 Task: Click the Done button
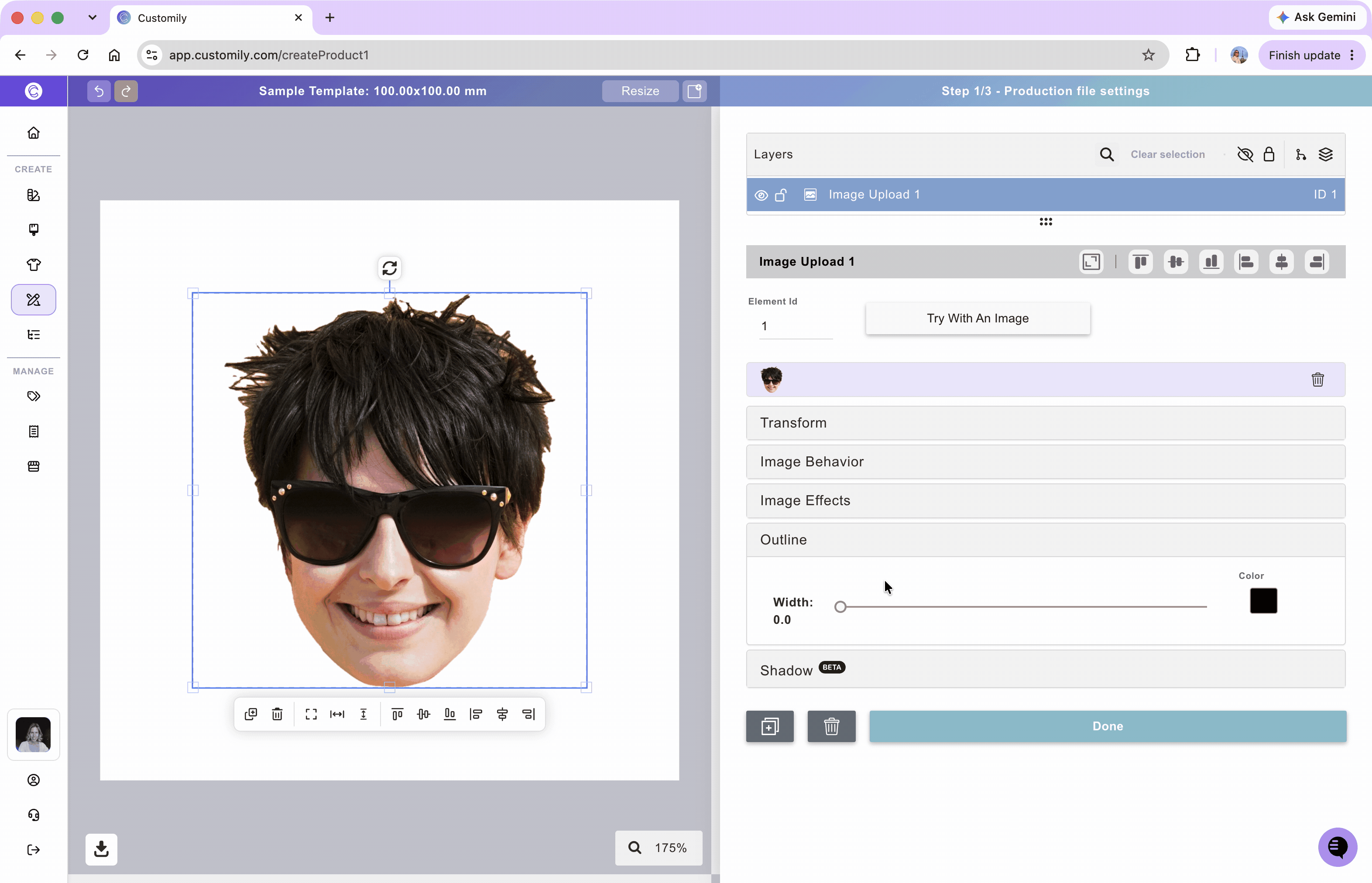point(1108,726)
